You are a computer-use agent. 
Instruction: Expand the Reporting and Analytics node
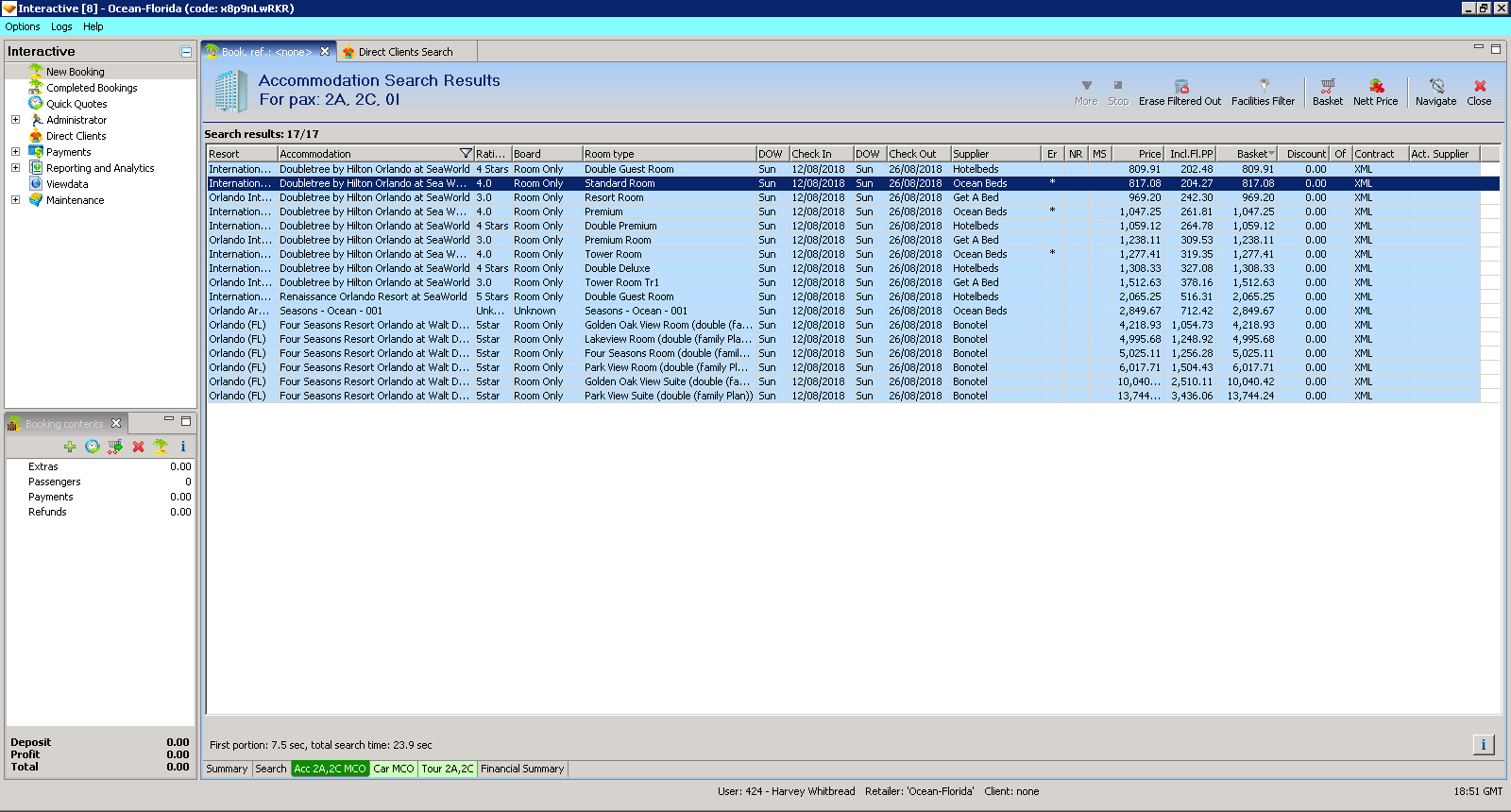tap(15, 168)
